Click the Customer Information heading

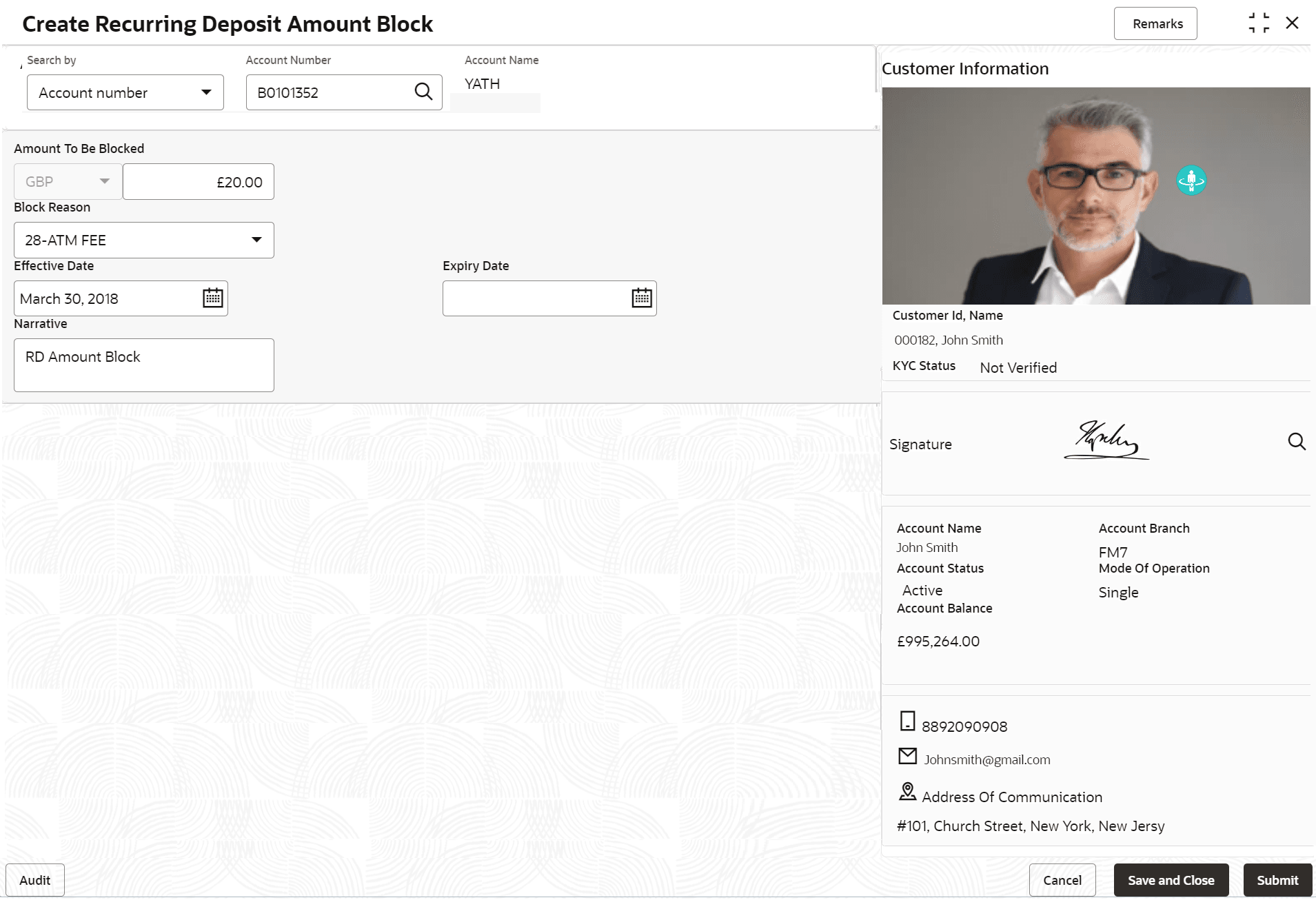pyautogui.click(x=965, y=69)
